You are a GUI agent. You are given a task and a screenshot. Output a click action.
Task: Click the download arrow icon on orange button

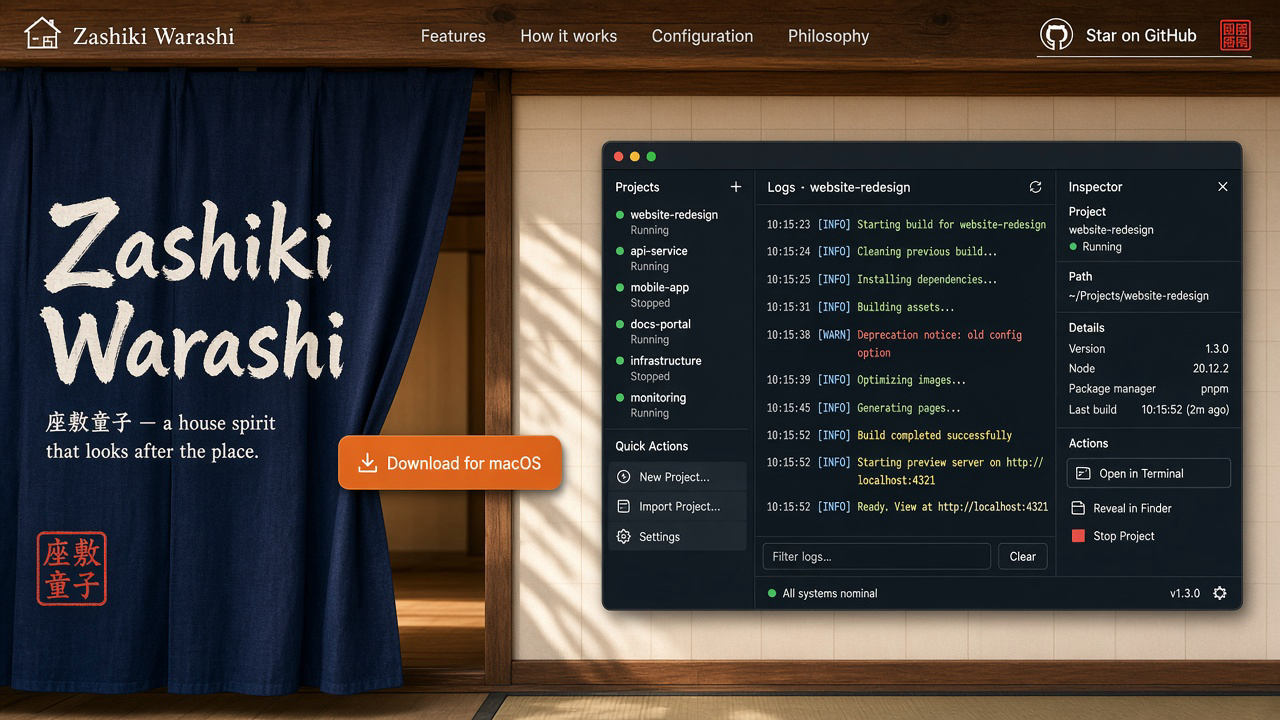click(x=367, y=463)
